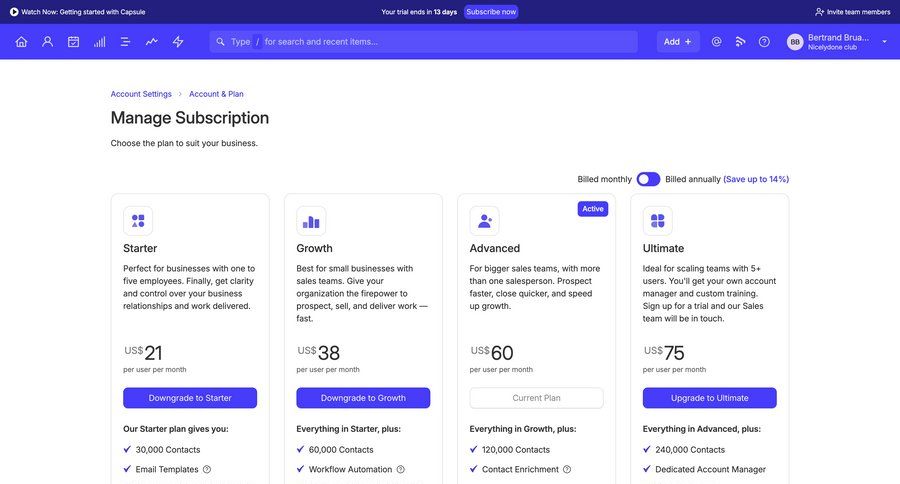Navigate to Account Settings breadcrumb
The width and height of the screenshot is (900, 484).
pos(141,94)
